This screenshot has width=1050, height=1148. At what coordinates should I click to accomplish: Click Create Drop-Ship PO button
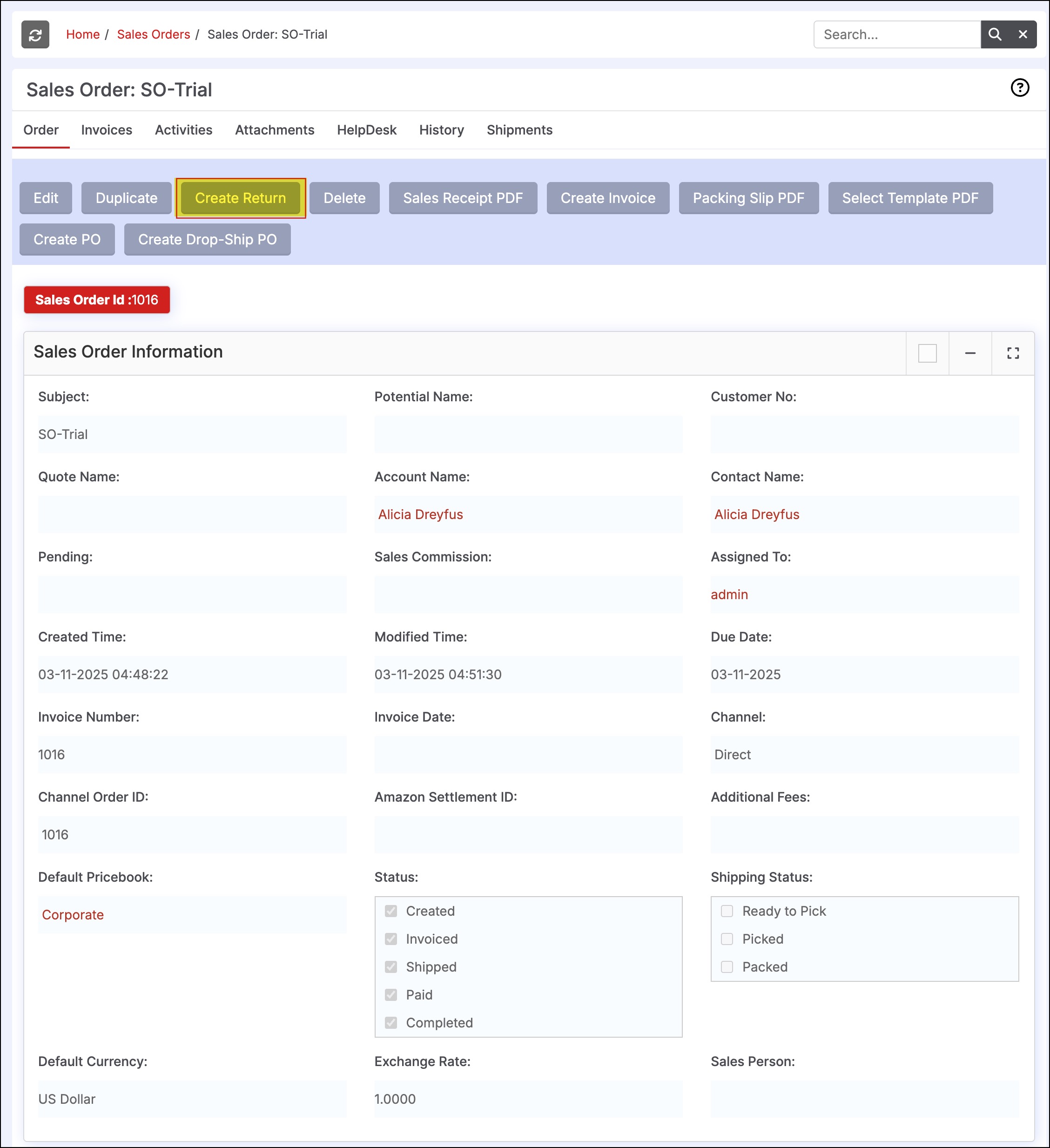coord(207,239)
